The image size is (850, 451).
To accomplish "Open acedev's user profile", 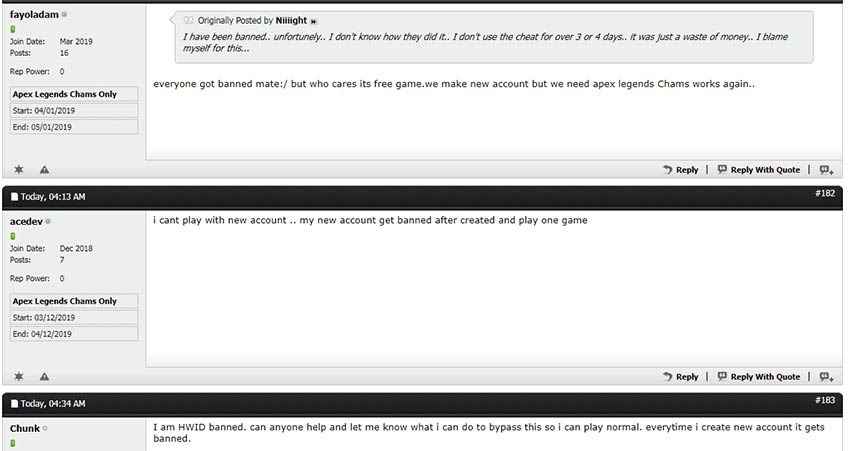I will [26, 221].
